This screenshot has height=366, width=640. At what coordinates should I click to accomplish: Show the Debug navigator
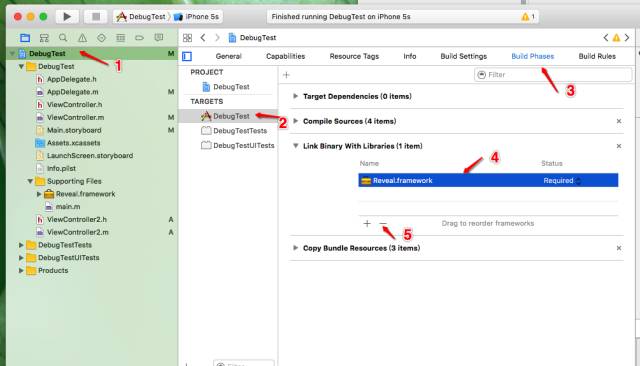(120, 38)
